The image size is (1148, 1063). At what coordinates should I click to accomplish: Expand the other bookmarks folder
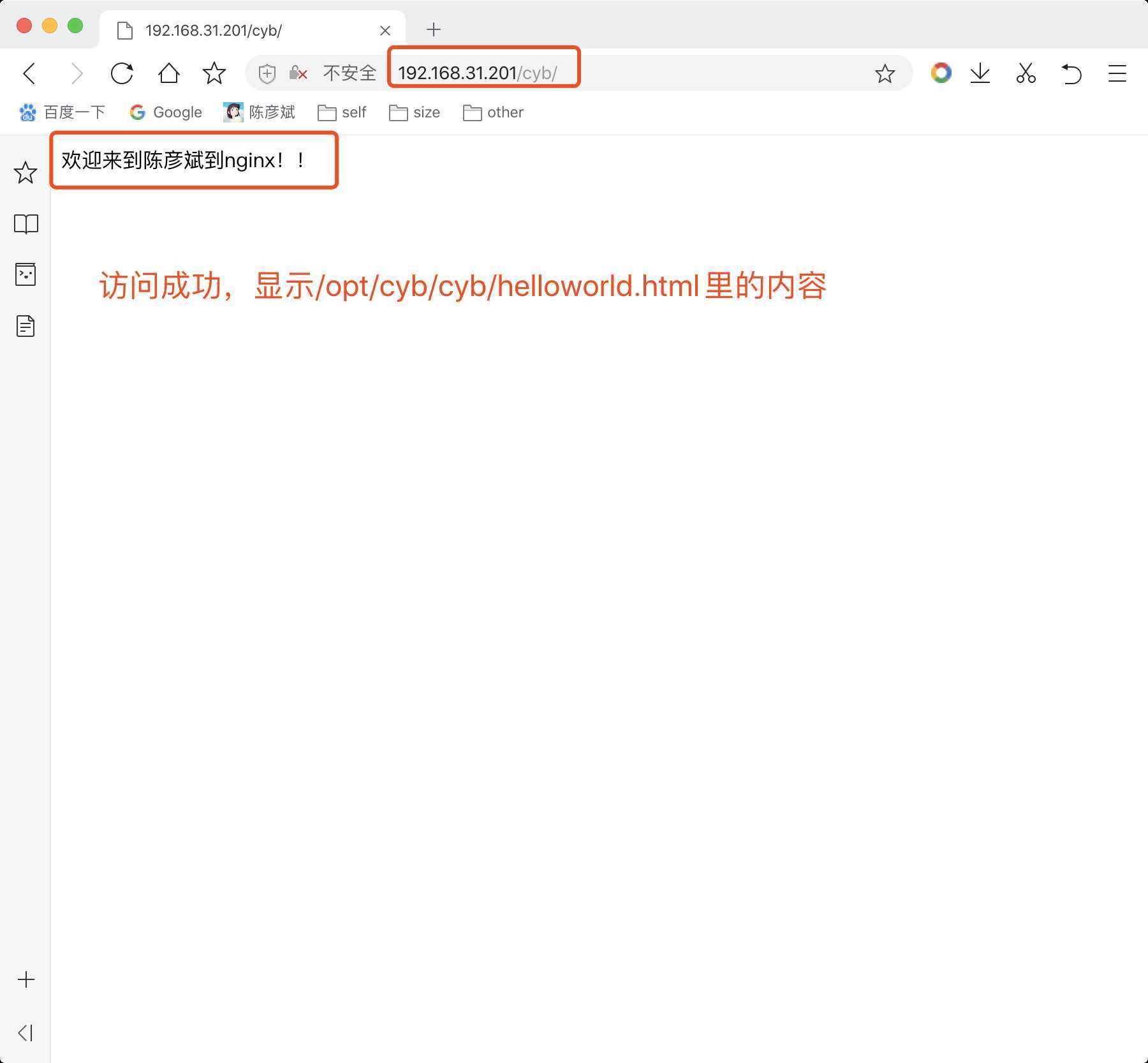tap(493, 112)
